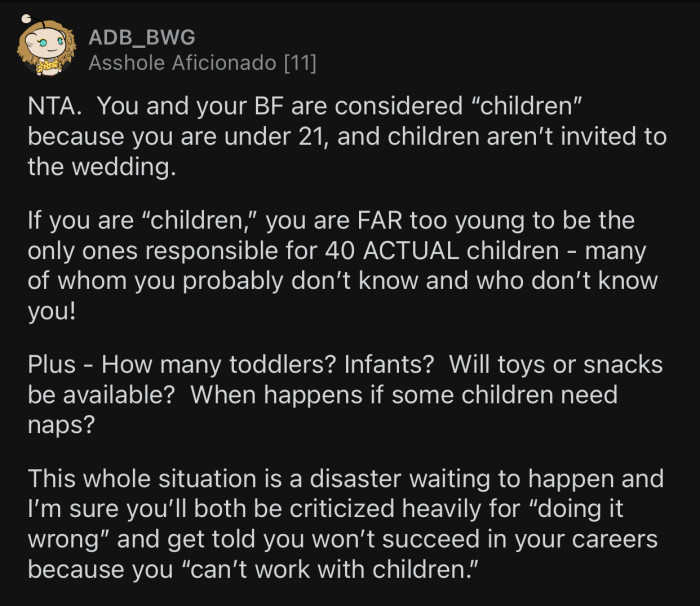Click "Plus - How many toddlers?" text
Screen dimensions: 700x606
(169, 365)
